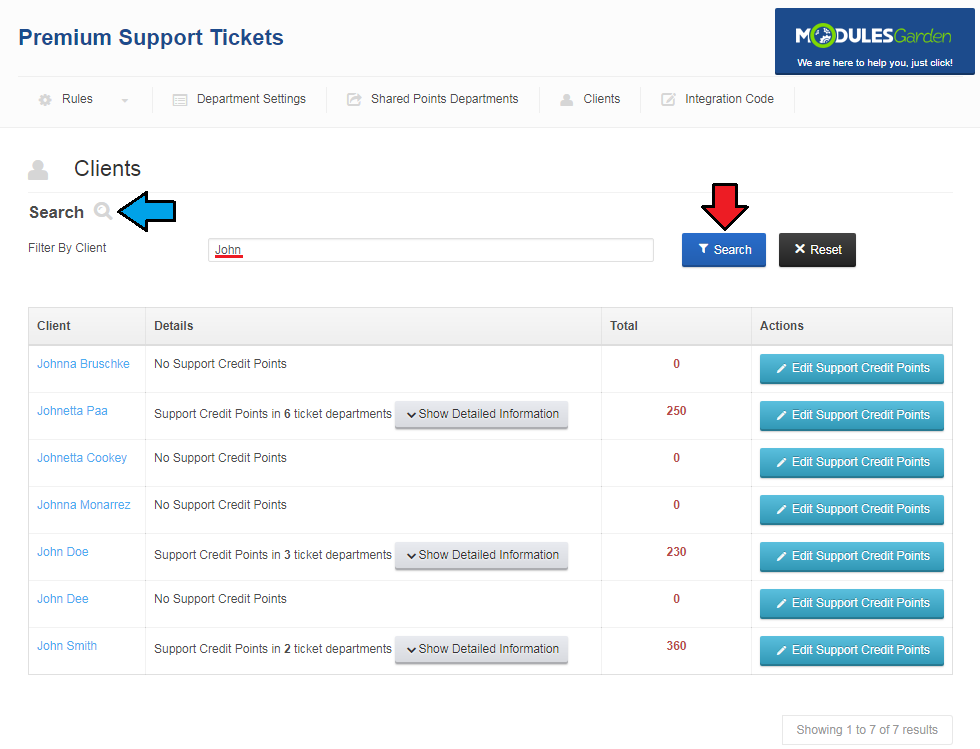Click "Support Credit Points in 2 ticket departments"
The image size is (980, 749).
[x=272, y=649]
